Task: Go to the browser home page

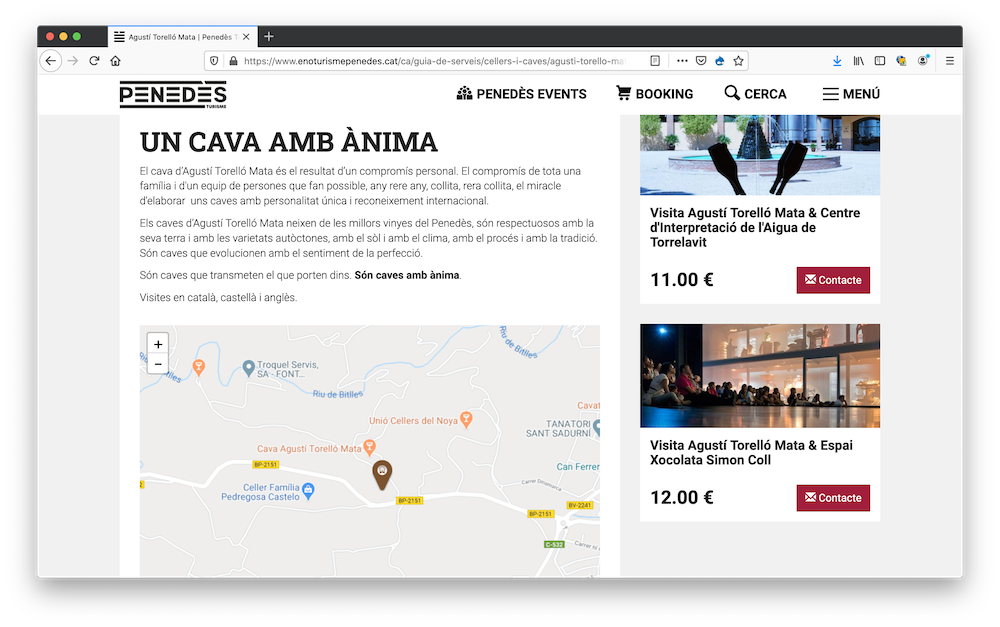Action: [x=116, y=61]
